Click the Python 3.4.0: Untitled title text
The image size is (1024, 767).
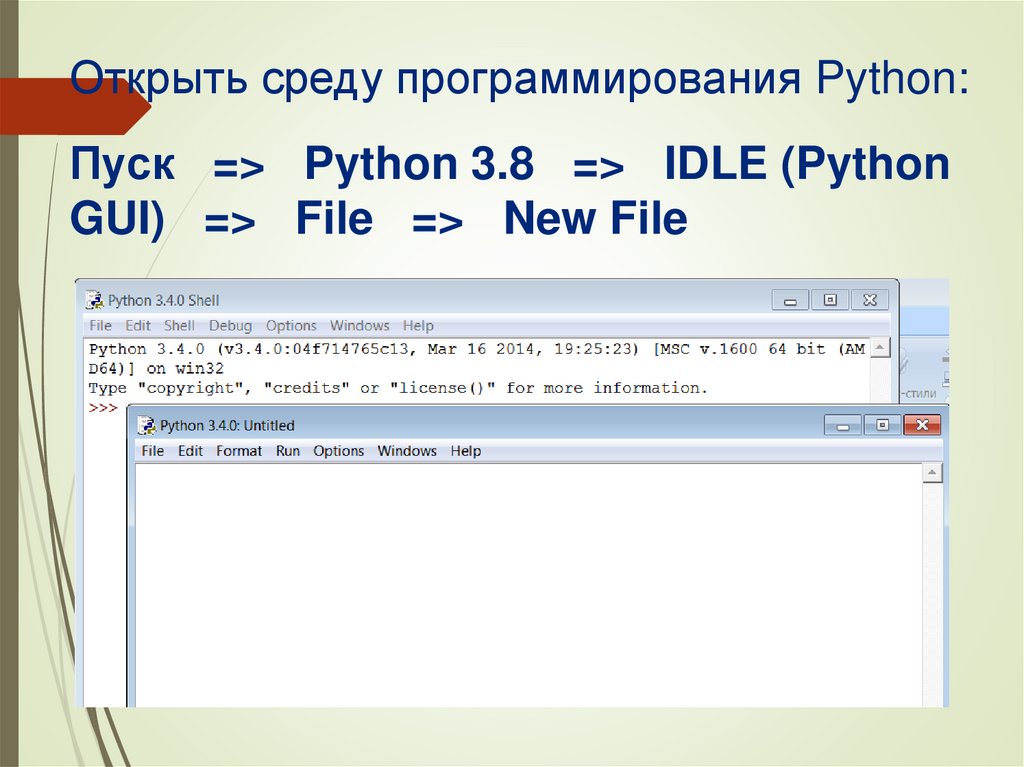[x=227, y=426]
